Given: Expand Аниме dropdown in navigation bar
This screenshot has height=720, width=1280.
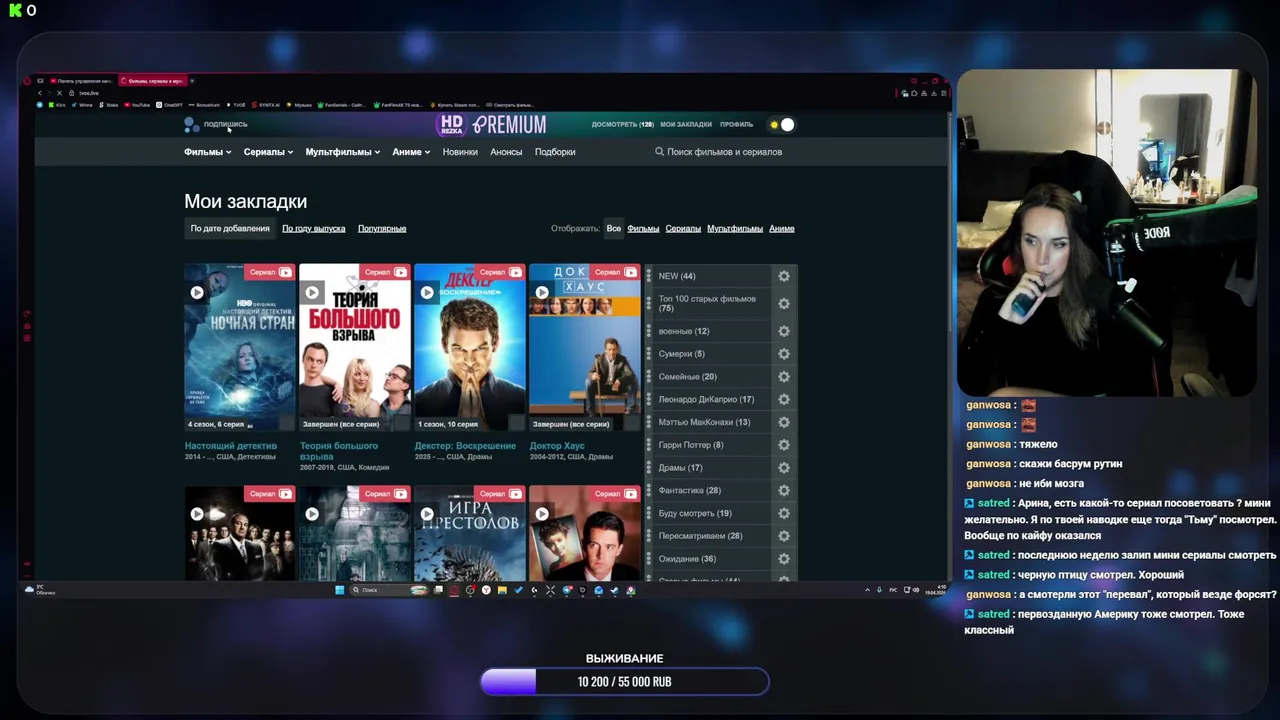Looking at the screenshot, I should [411, 152].
